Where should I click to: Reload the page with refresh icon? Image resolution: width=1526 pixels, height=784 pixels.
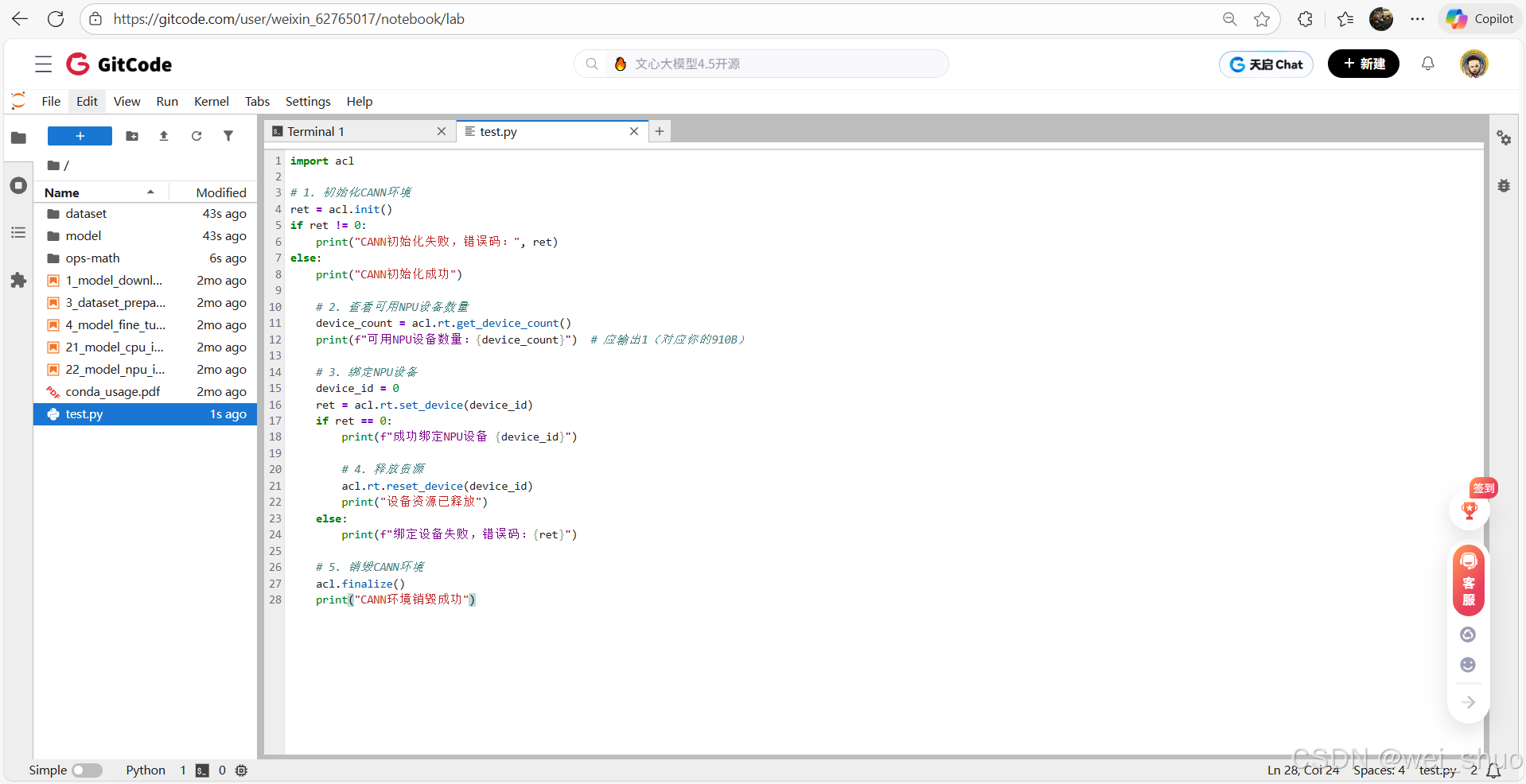pyautogui.click(x=56, y=19)
